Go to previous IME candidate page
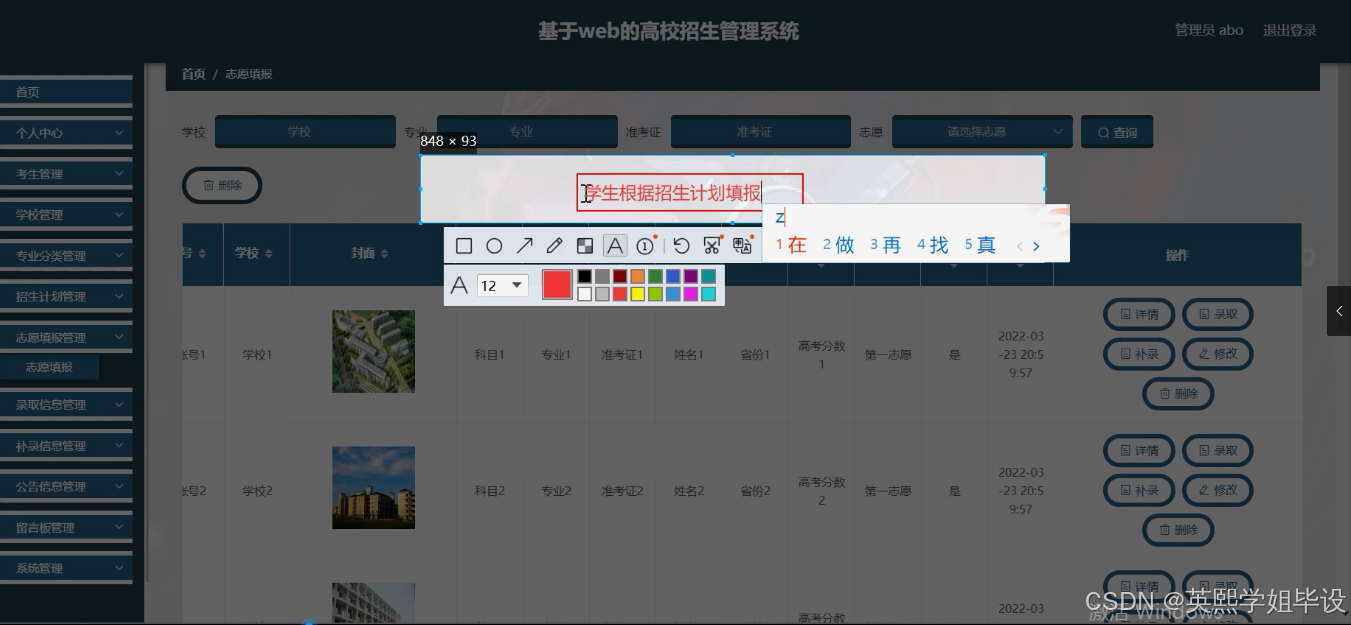This screenshot has width=1351, height=625. click(x=1019, y=246)
